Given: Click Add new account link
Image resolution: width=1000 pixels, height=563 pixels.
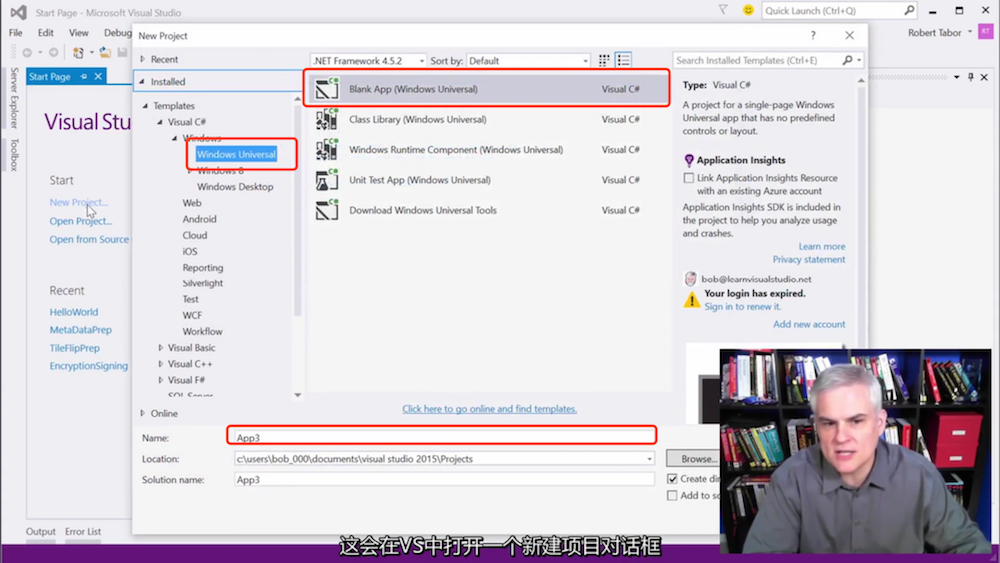Looking at the screenshot, I should pos(809,324).
